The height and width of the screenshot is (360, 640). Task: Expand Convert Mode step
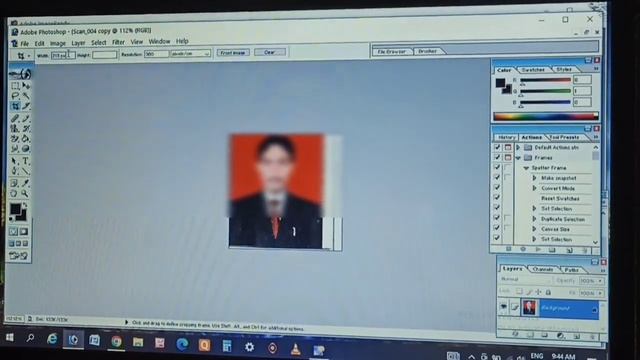click(x=534, y=188)
